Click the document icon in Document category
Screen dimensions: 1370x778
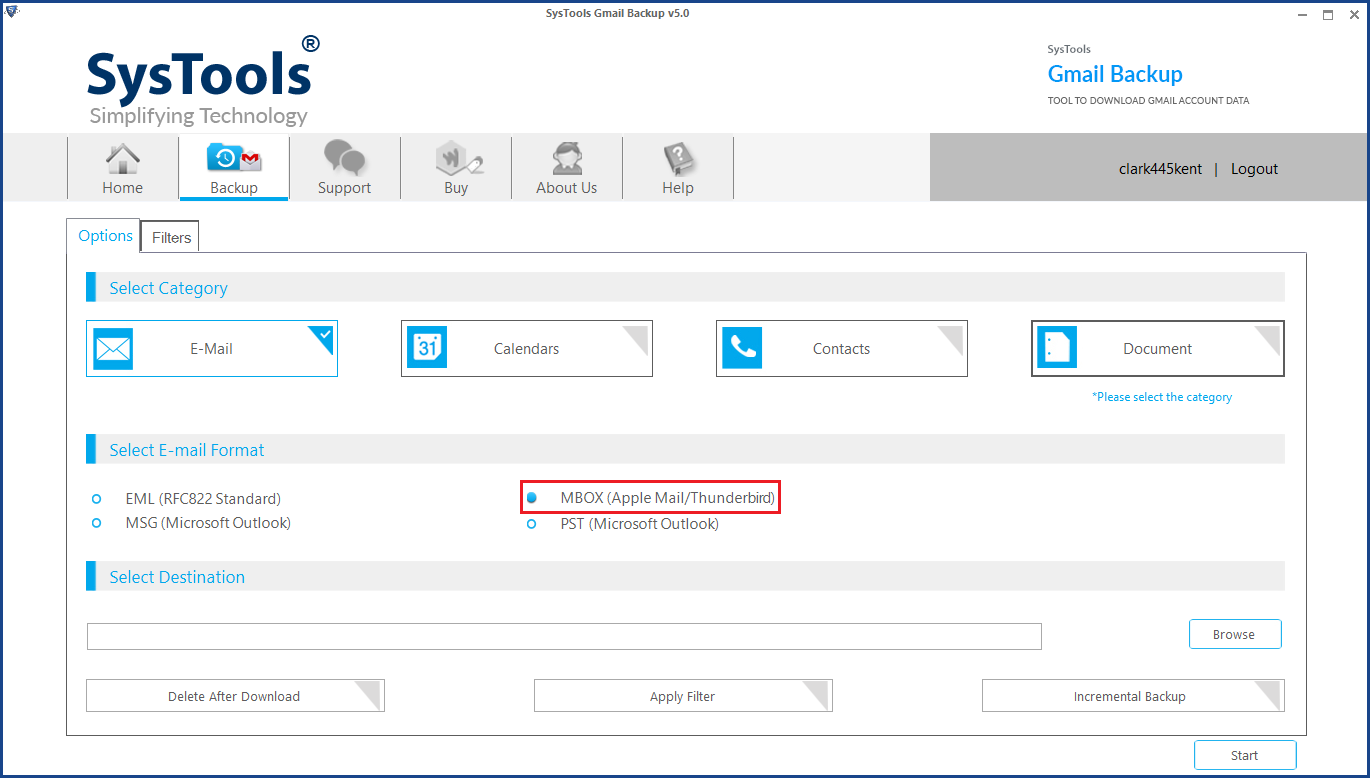[1057, 348]
